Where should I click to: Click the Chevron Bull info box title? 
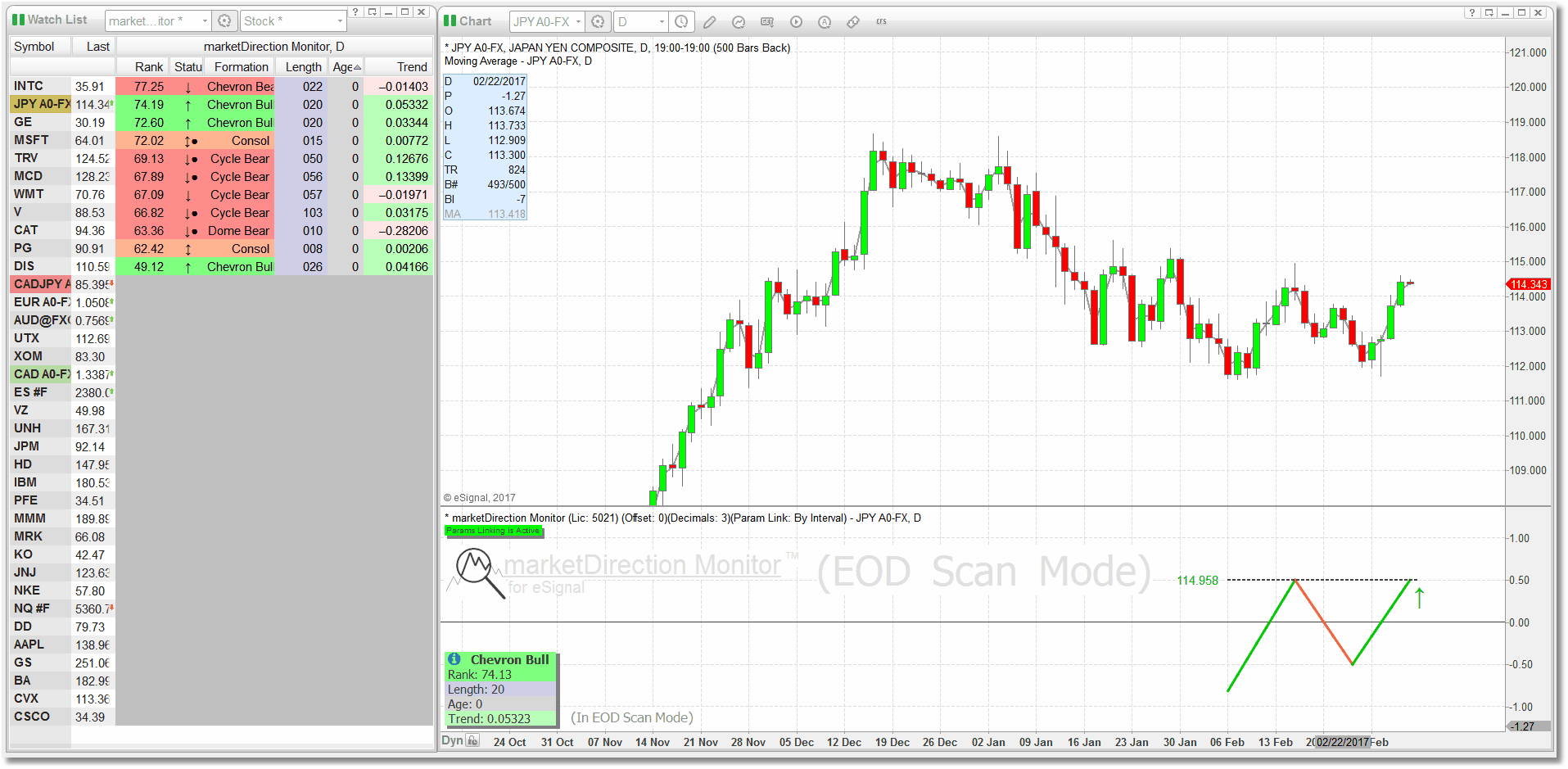point(509,659)
